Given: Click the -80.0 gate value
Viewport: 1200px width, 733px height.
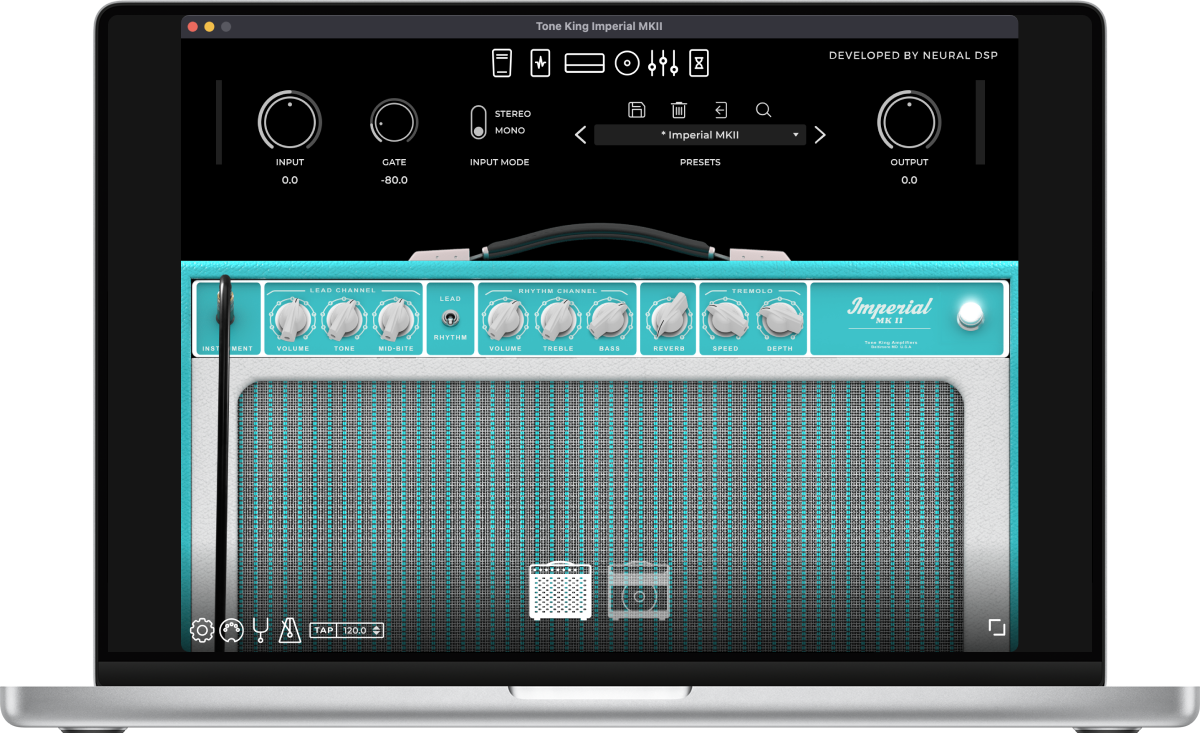Looking at the screenshot, I should (394, 180).
